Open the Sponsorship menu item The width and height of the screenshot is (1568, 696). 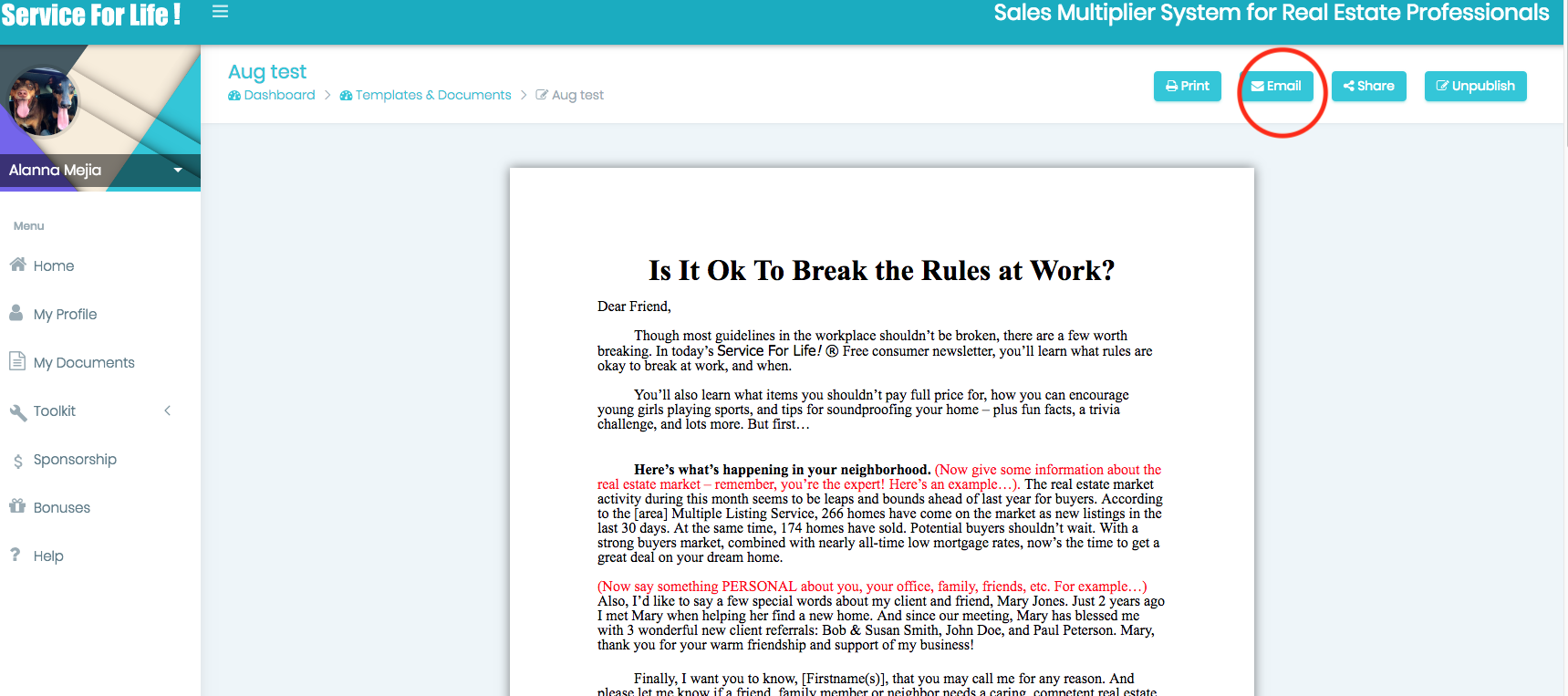(x=75, y=460)
